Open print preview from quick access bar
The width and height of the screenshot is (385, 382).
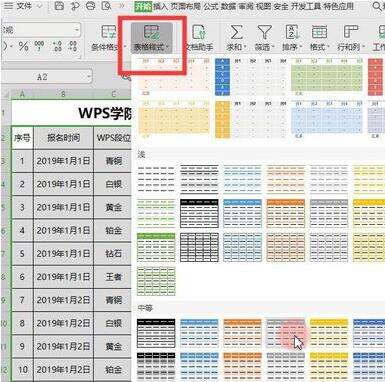106,6
